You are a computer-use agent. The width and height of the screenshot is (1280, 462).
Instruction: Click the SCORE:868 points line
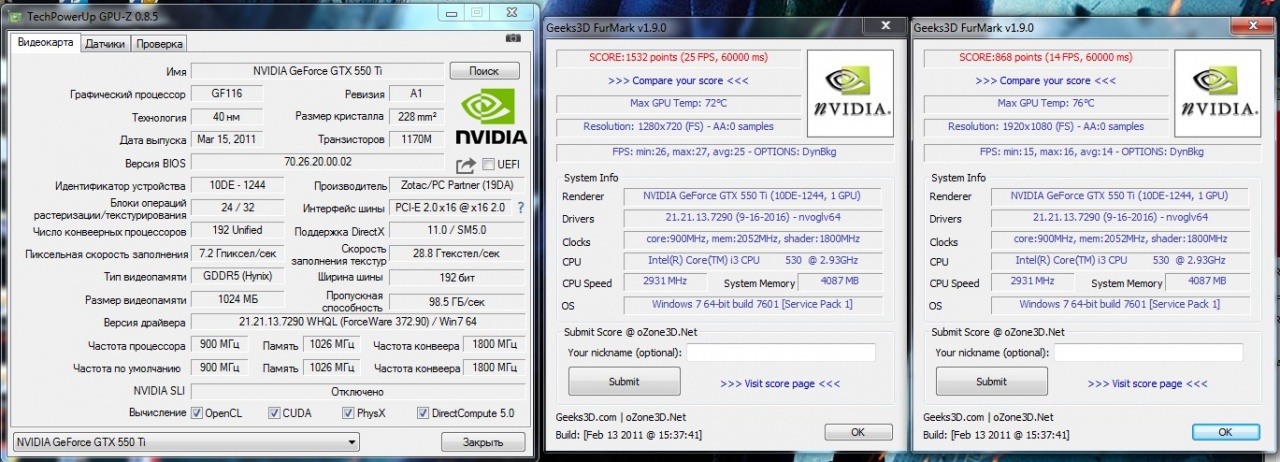click(1046, 58)
